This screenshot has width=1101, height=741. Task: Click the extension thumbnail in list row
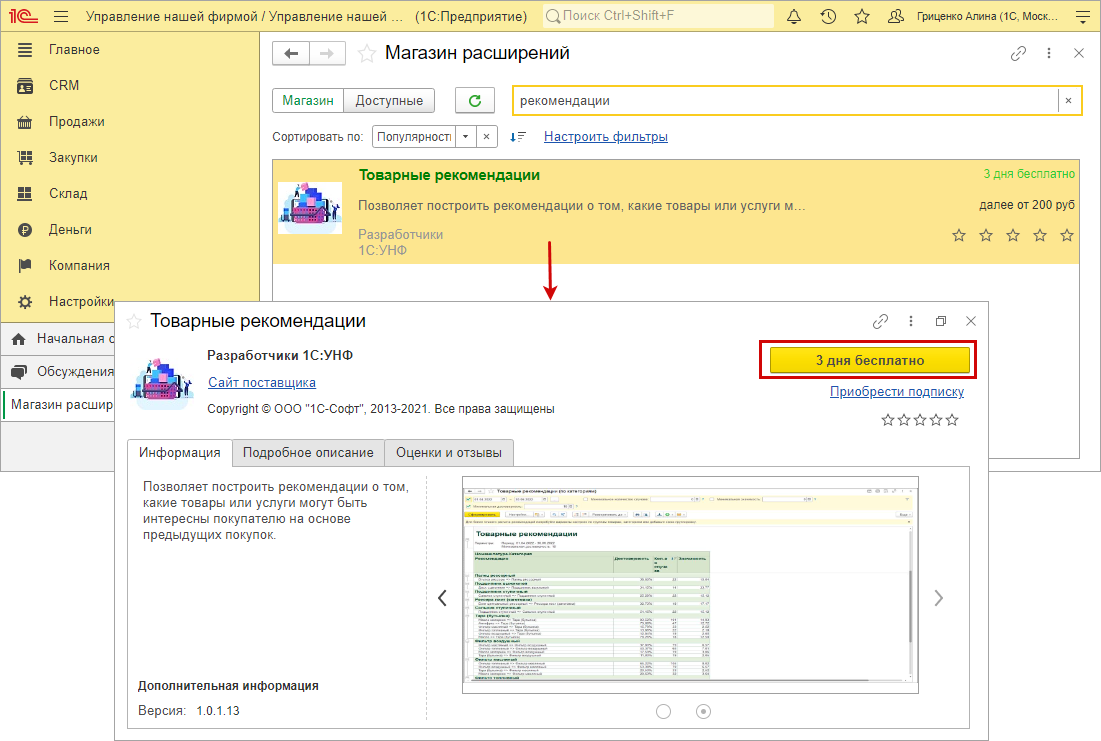tap(310, 208)
